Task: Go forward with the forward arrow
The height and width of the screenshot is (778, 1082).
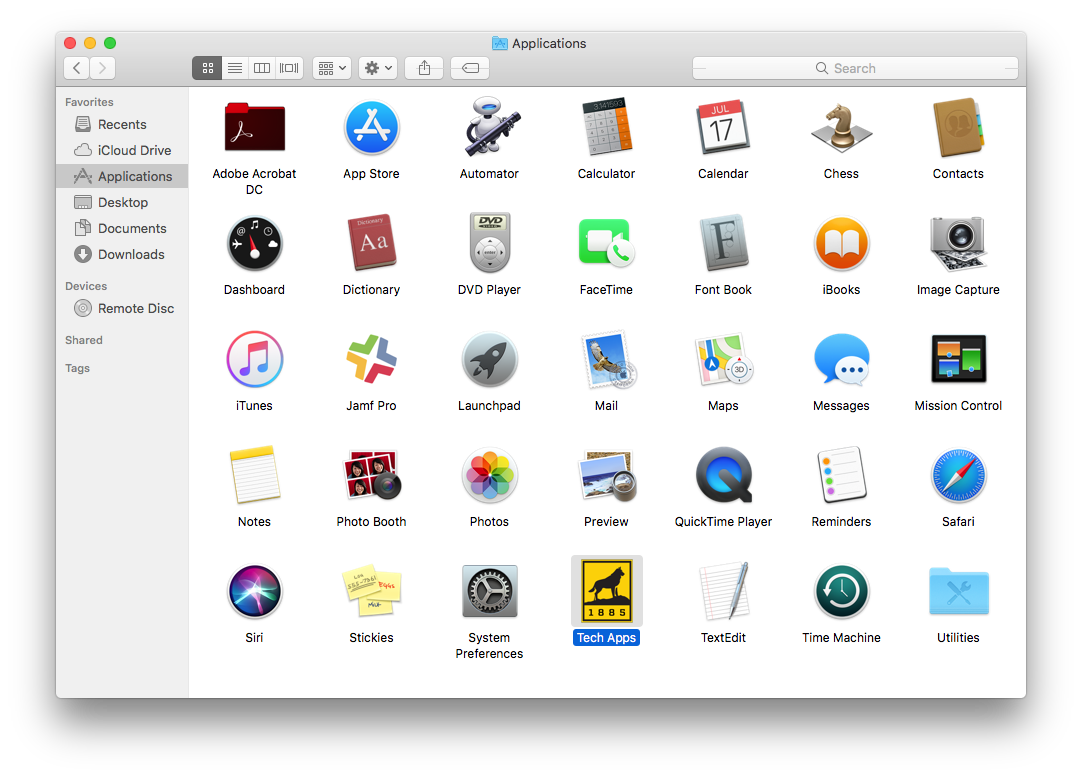Action: (102, 68)
